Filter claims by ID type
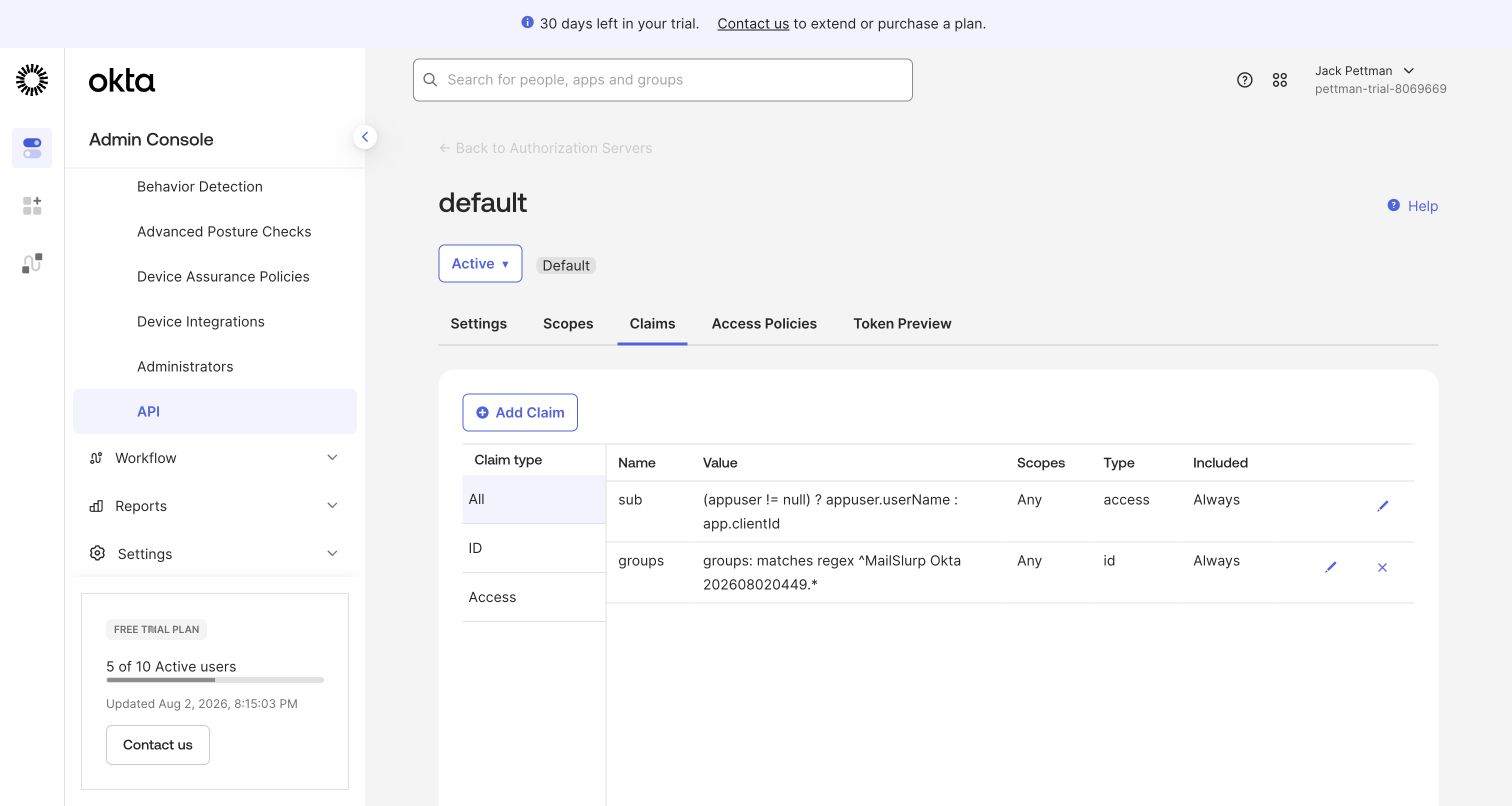This screenshot has width=1512, height=806. (534, 548)
